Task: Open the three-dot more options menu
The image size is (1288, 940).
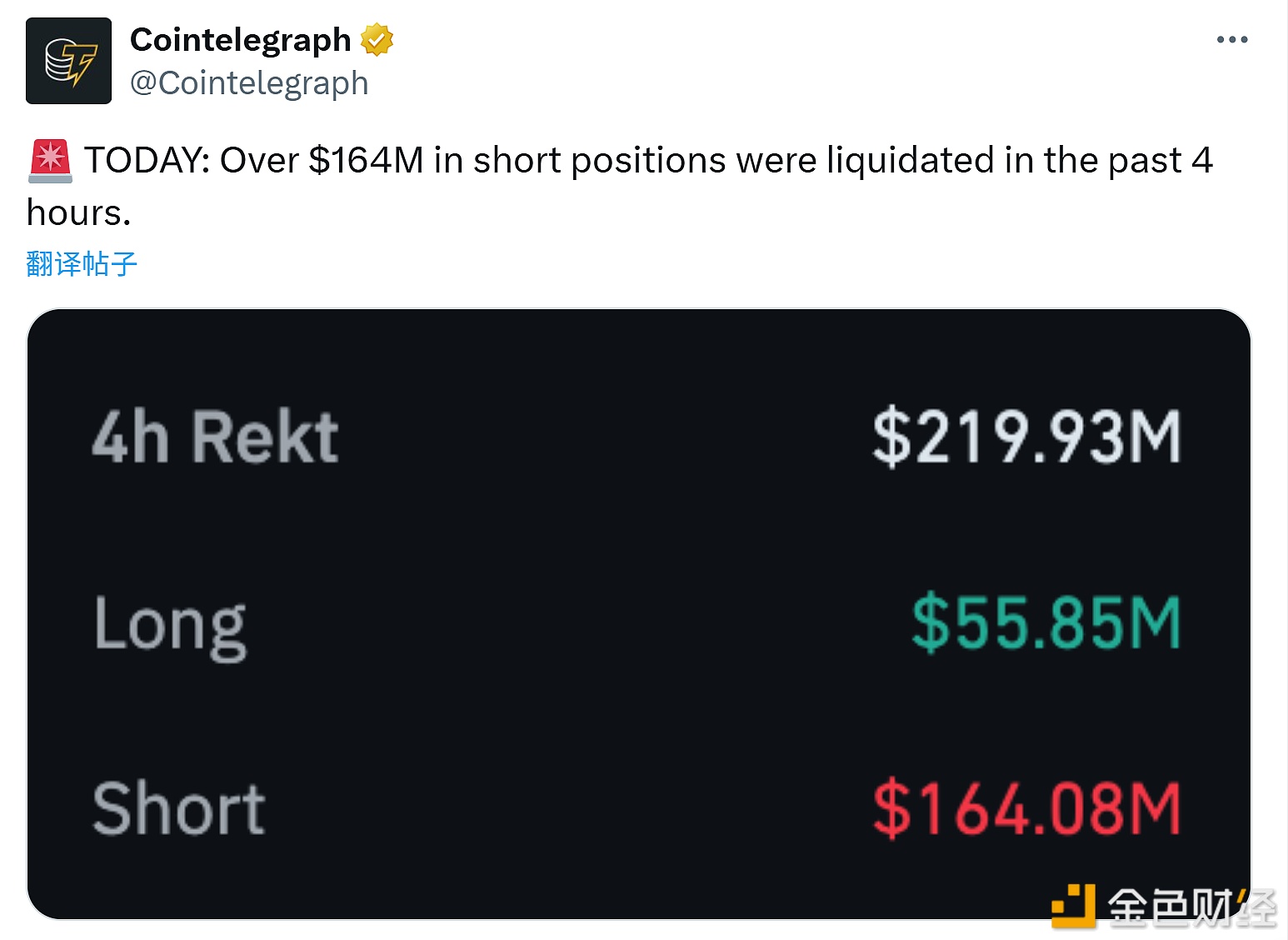Action: (1231, 40)
